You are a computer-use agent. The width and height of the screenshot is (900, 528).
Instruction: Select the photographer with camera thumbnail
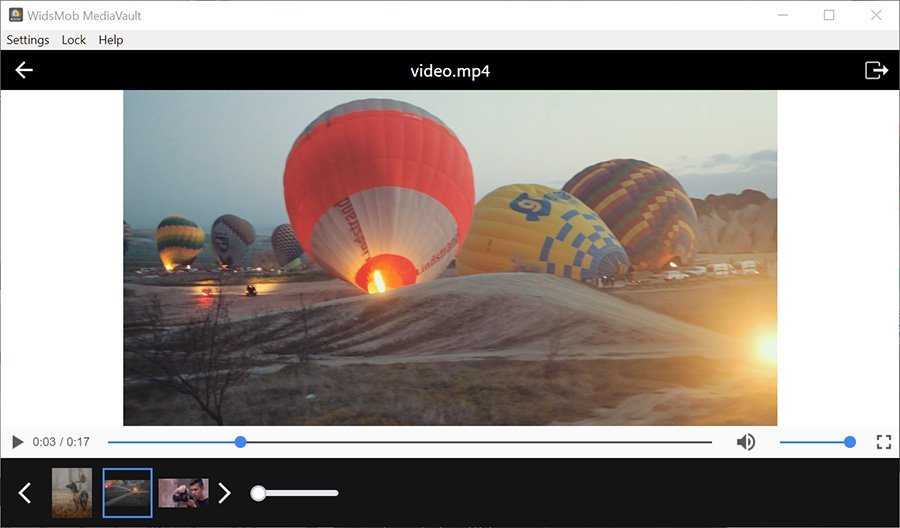coord(183,493)
